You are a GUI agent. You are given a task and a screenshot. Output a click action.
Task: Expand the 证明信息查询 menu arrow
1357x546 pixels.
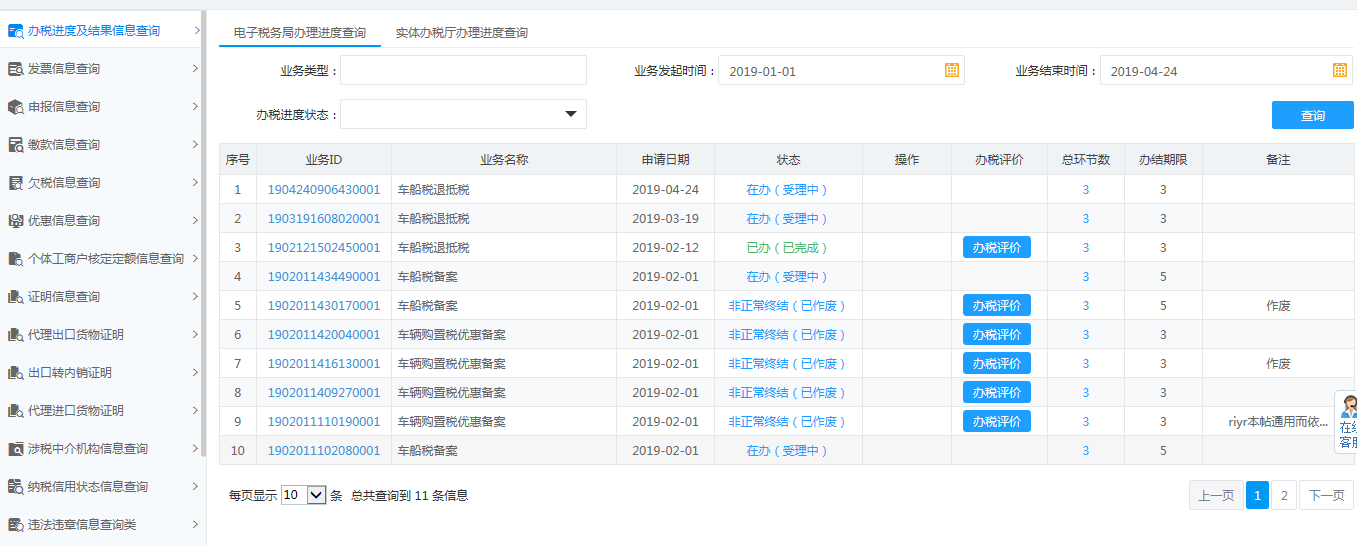195,297
